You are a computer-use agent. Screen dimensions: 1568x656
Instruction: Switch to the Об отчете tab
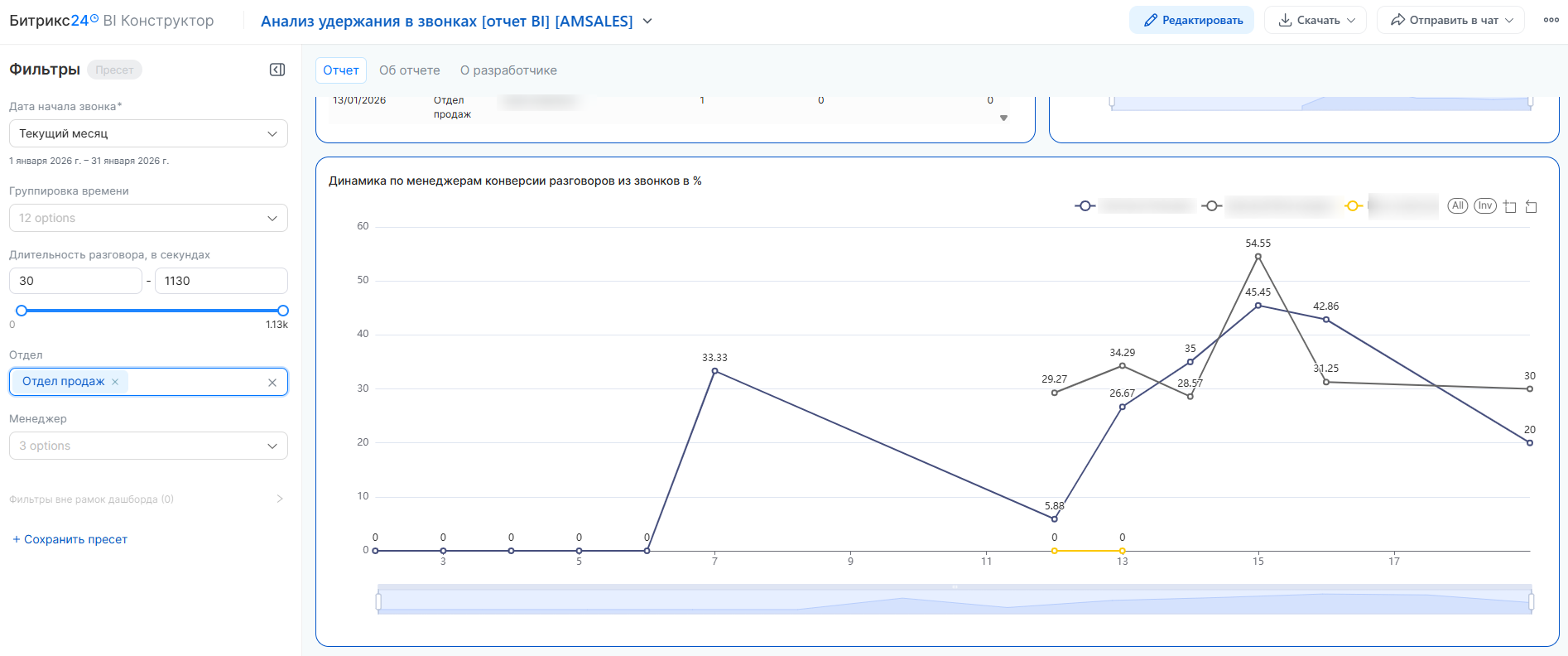coord(409,70)
